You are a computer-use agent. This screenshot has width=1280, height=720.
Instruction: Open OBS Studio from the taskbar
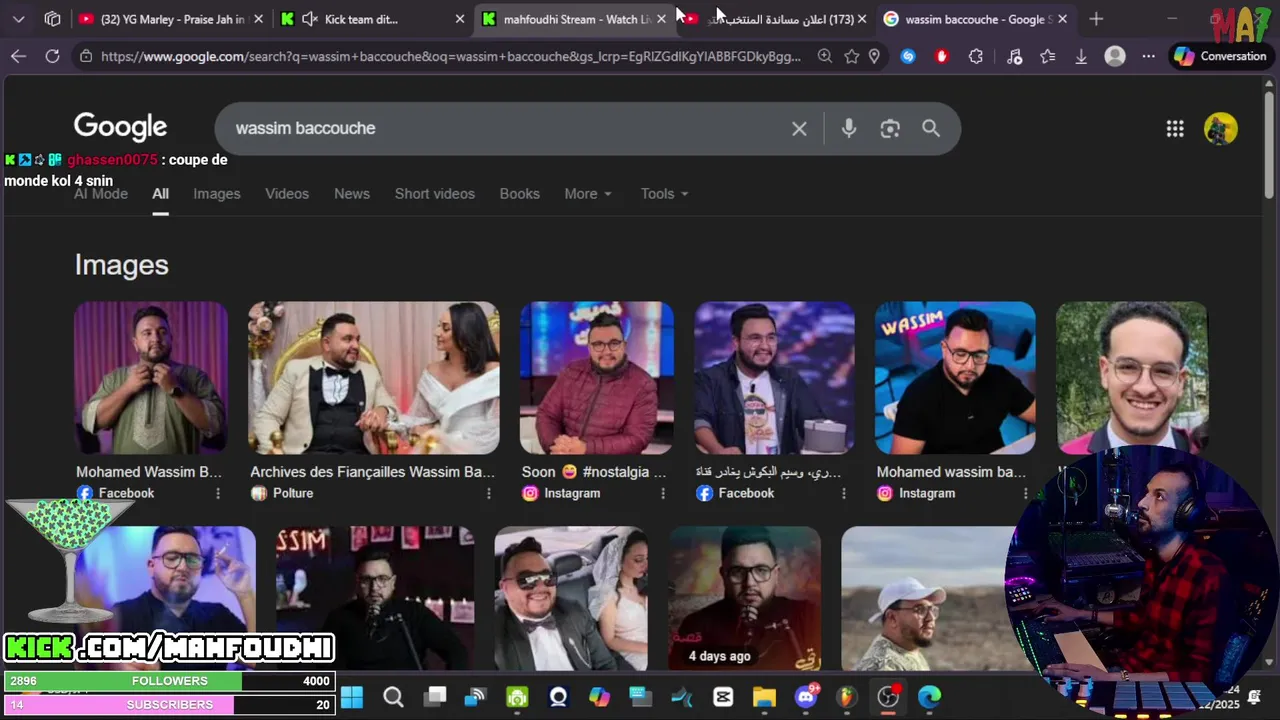tap(888, 697)
